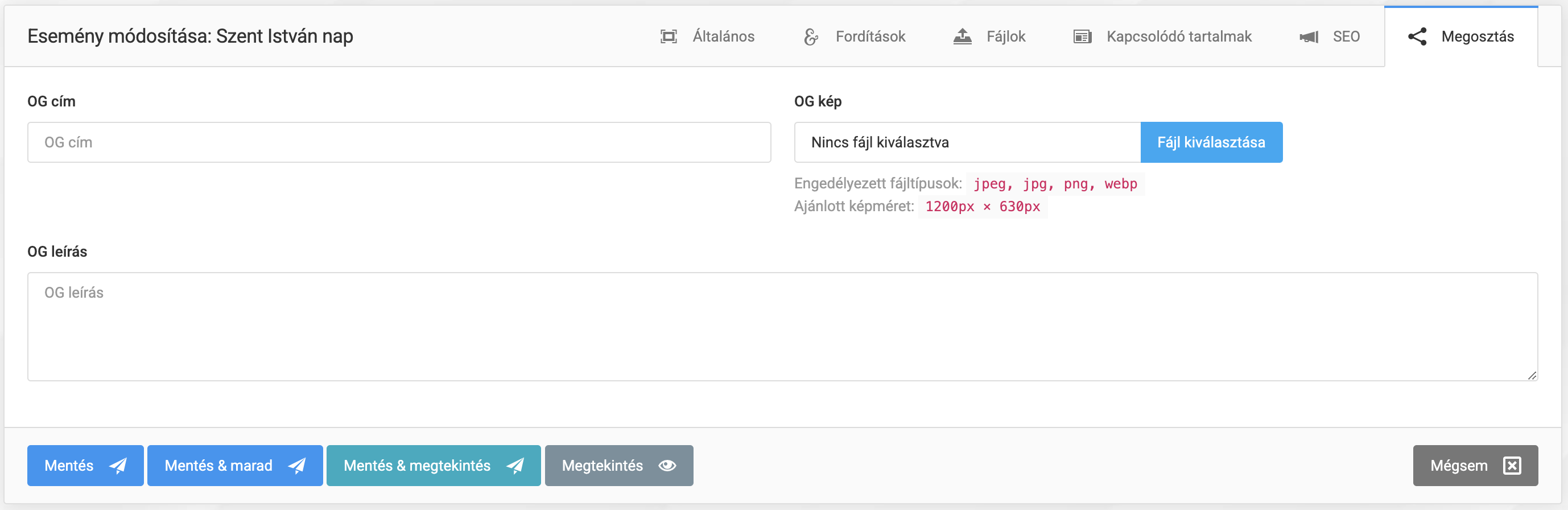Click the Általános tab frame icon
The height and width of the screenshot is (510, 1568).
click(x=669, y=36)
